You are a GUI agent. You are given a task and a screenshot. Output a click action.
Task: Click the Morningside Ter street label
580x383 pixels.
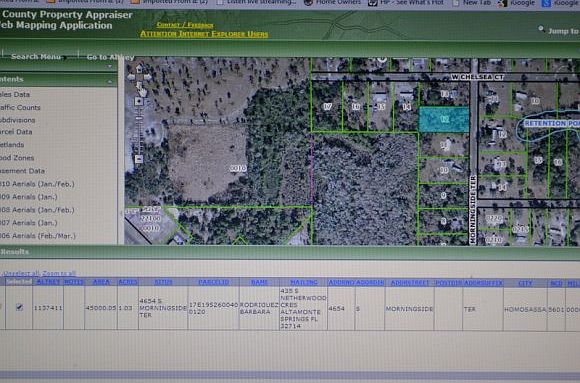click(473, 210)
